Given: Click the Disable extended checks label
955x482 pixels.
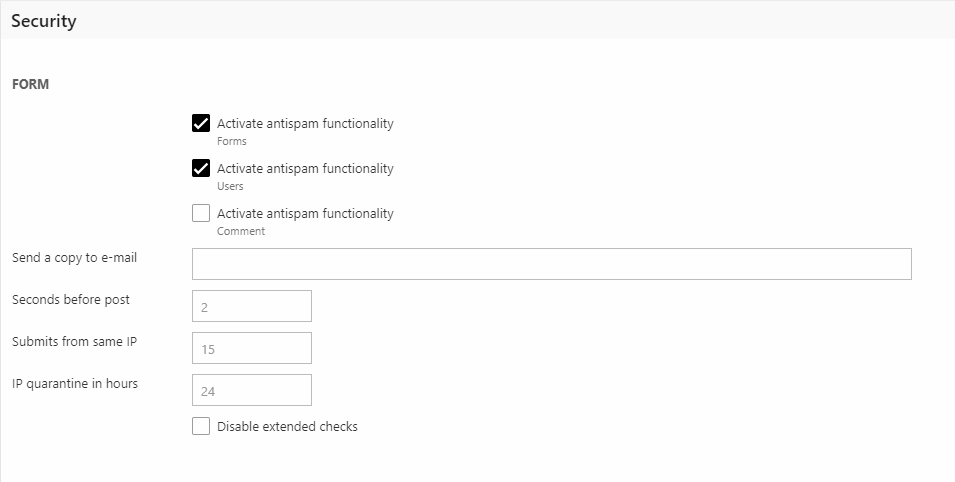Looking at the screenshot, I should coord(287,427).
